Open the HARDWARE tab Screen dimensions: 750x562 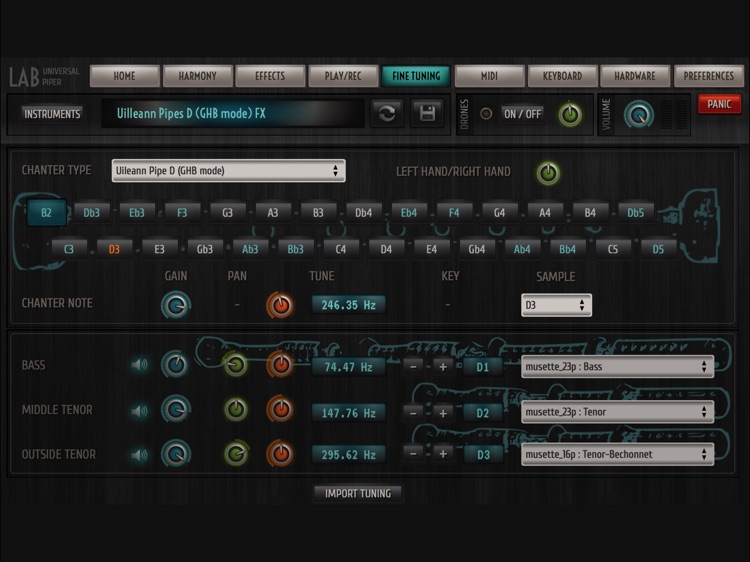pyautogui.click(x=635, y=76)
